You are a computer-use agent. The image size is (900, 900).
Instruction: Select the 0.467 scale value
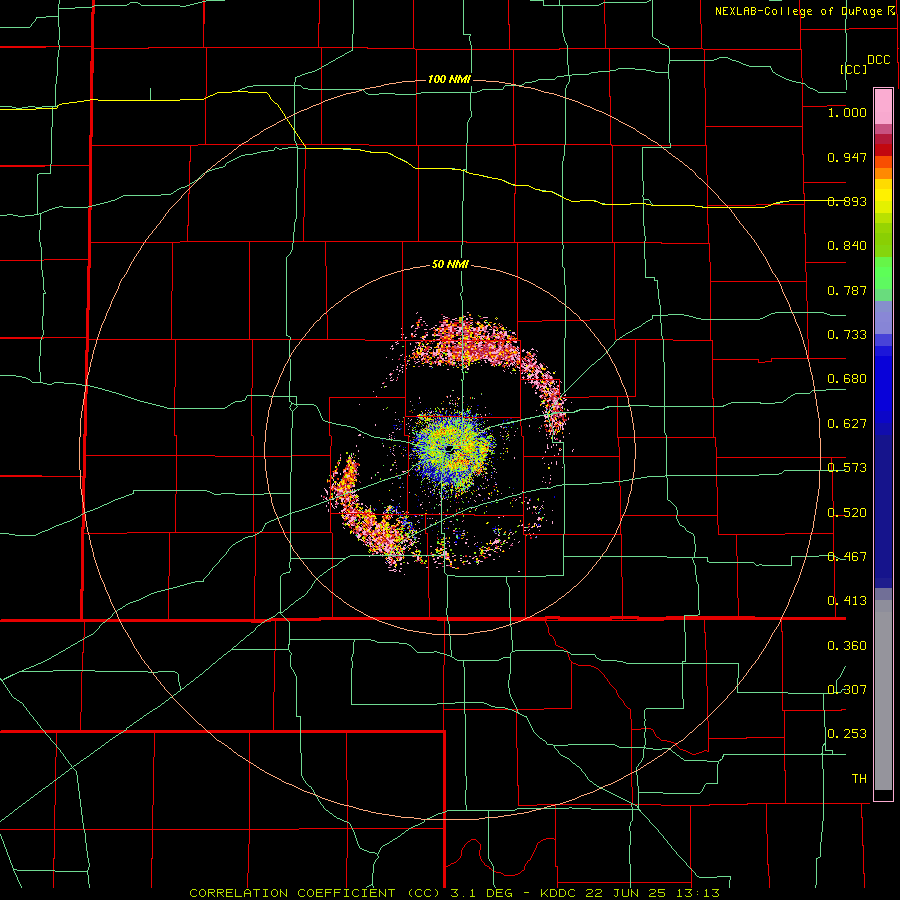(x=847, y=557)
